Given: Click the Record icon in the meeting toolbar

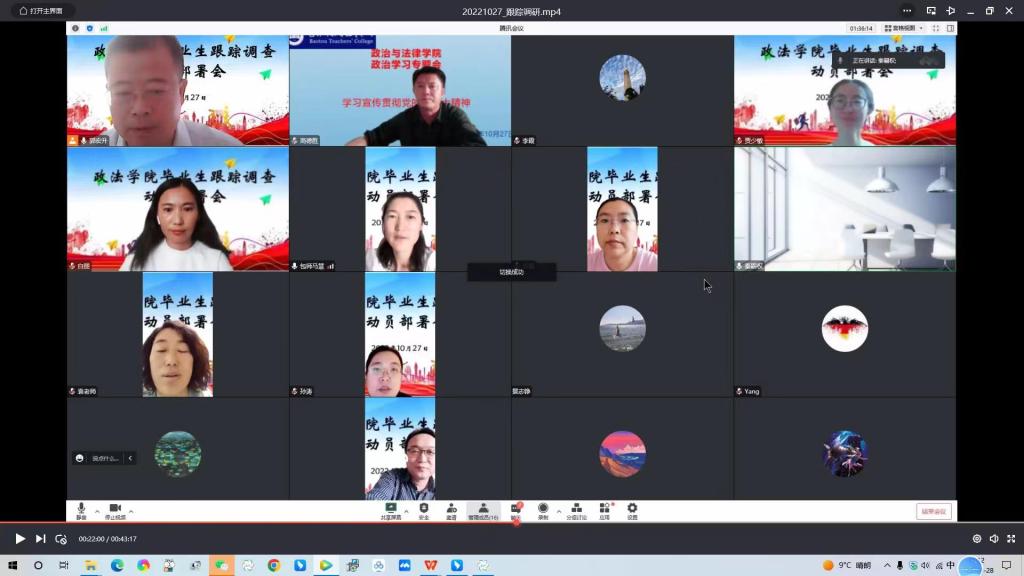Looking at the screenshot, I should coord(543,510).
